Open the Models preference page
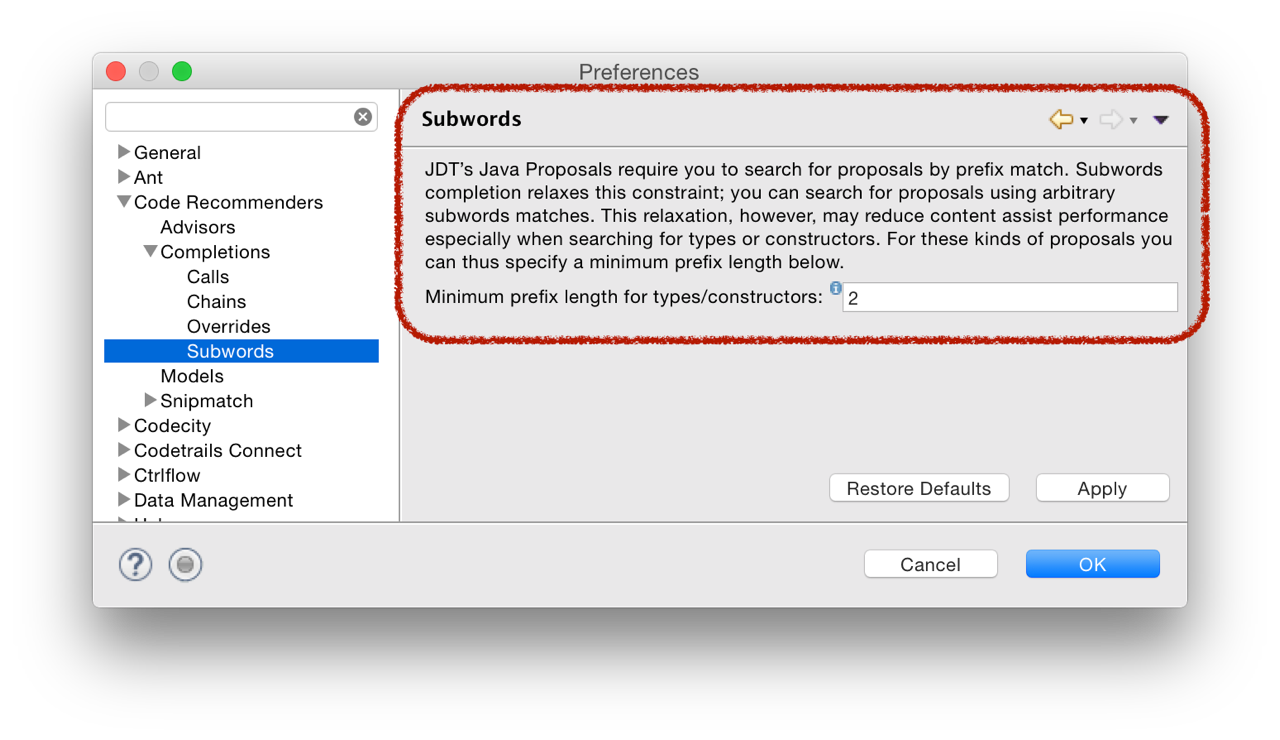1280x740 pixels. [192, 376]
